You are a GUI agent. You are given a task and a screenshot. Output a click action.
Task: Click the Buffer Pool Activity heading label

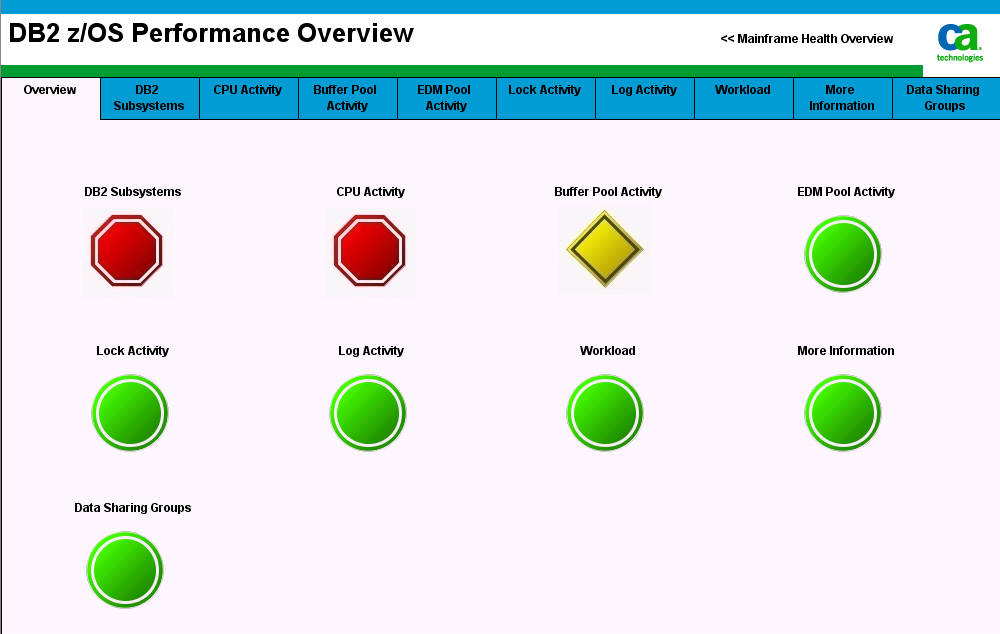608,192
